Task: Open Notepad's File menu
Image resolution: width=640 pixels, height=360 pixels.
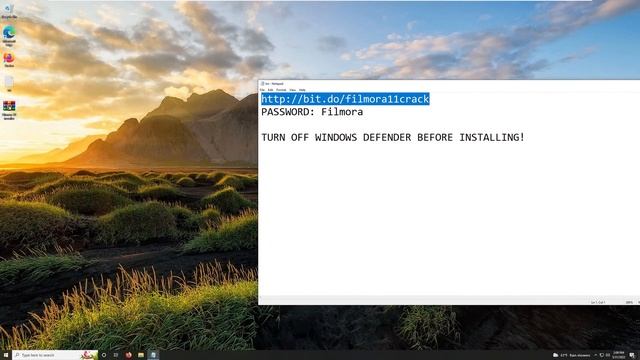Action: point(262,90)
